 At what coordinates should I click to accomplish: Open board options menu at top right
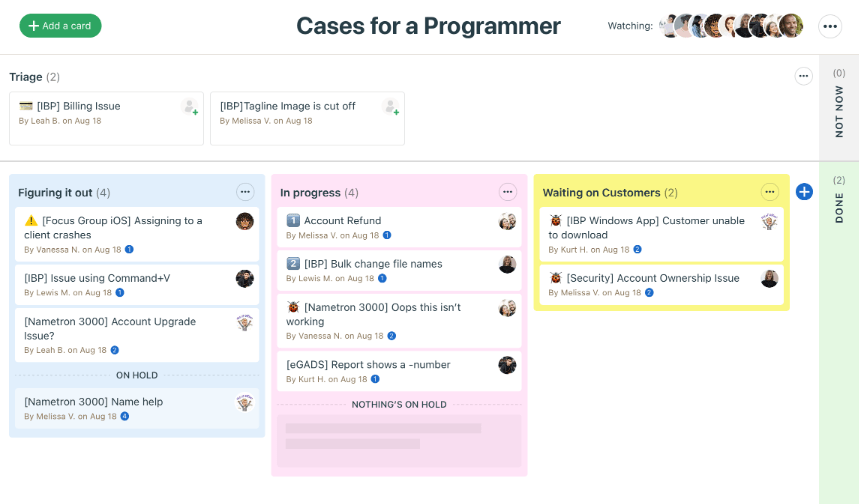830,27
